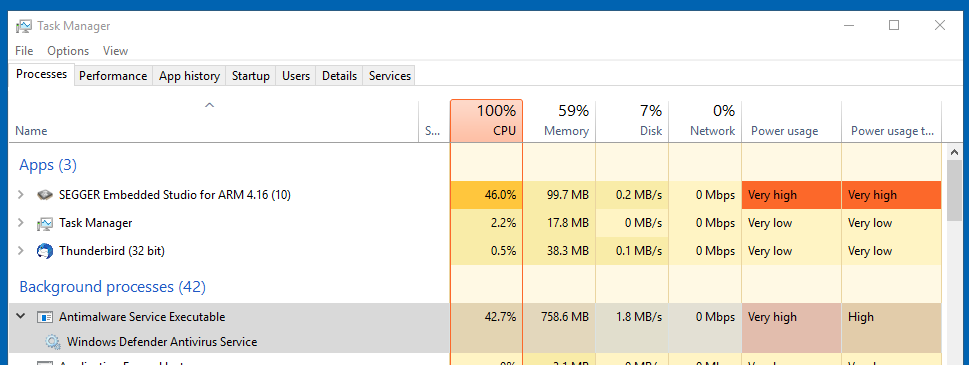Click the 758.6 MB memory cell
This screenshot has width=969, height=365.
point(559,317)
